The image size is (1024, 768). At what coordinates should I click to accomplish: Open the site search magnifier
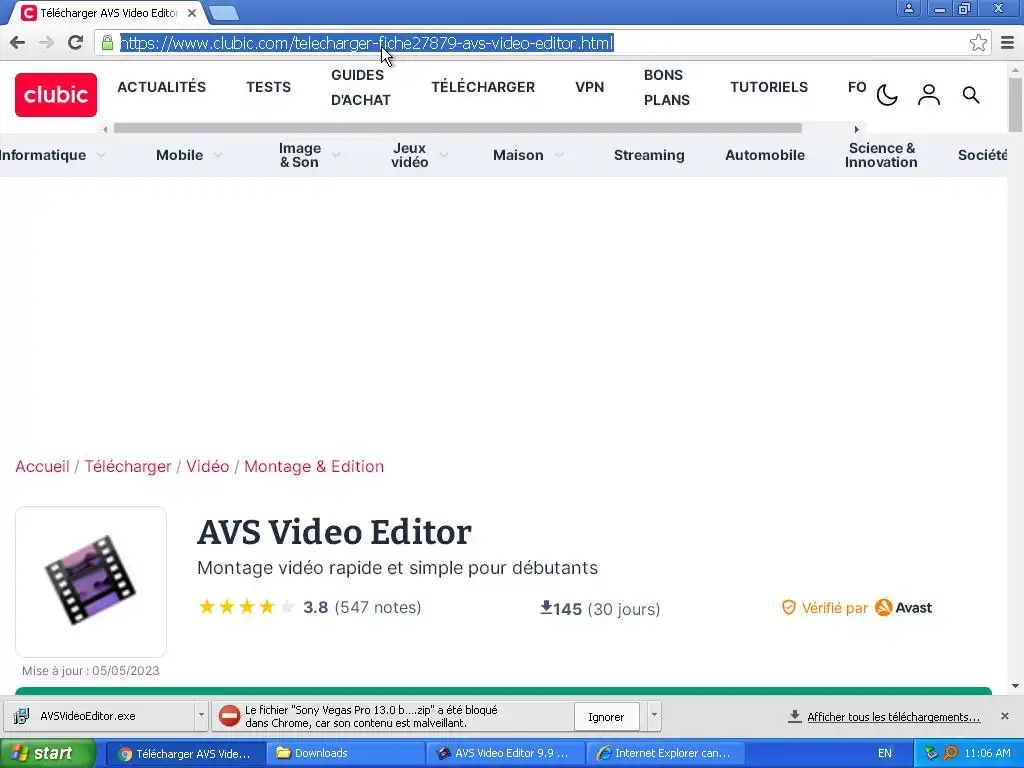click(x=971, y=95)
